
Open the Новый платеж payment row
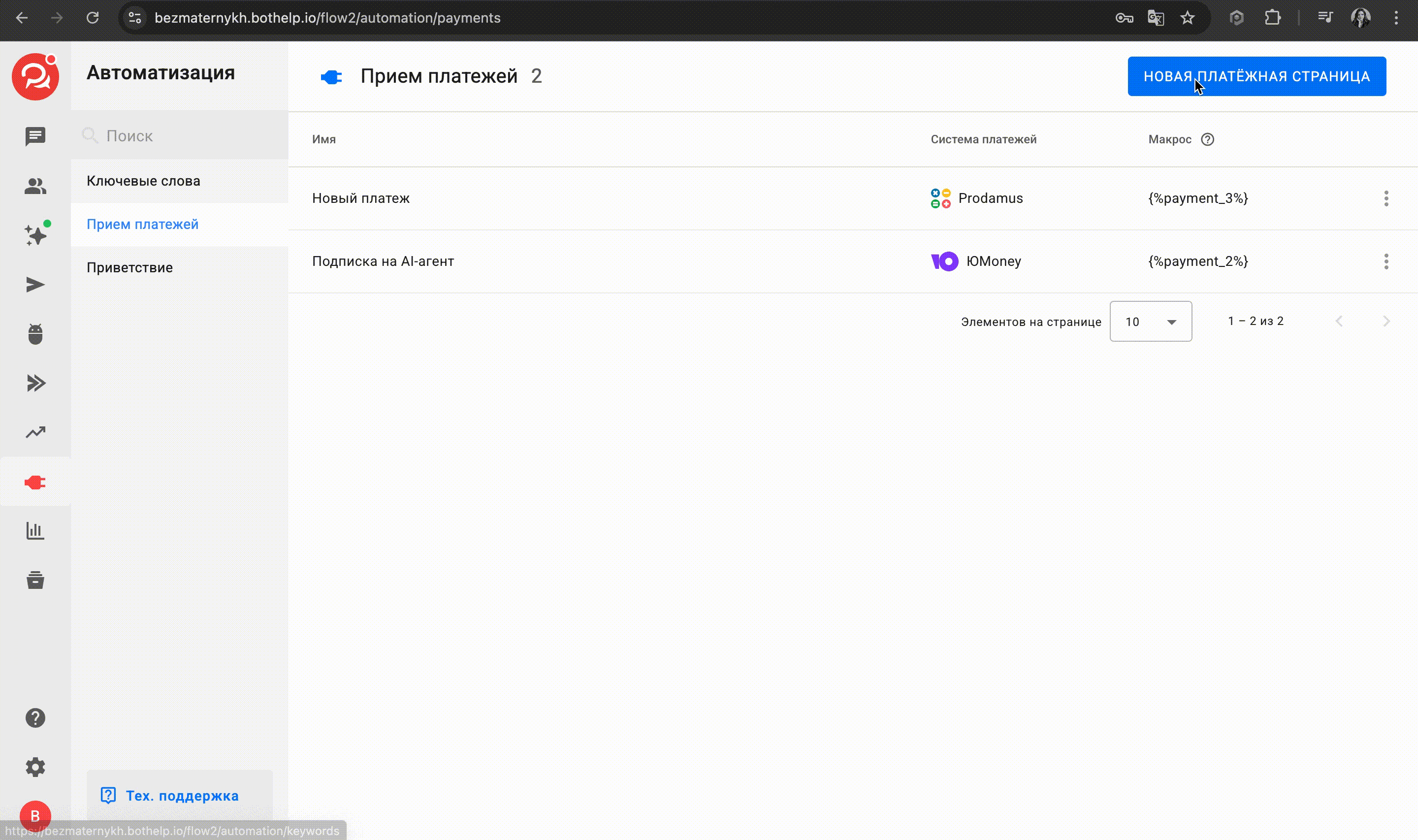pyautogui.click(x=361, y=199)
